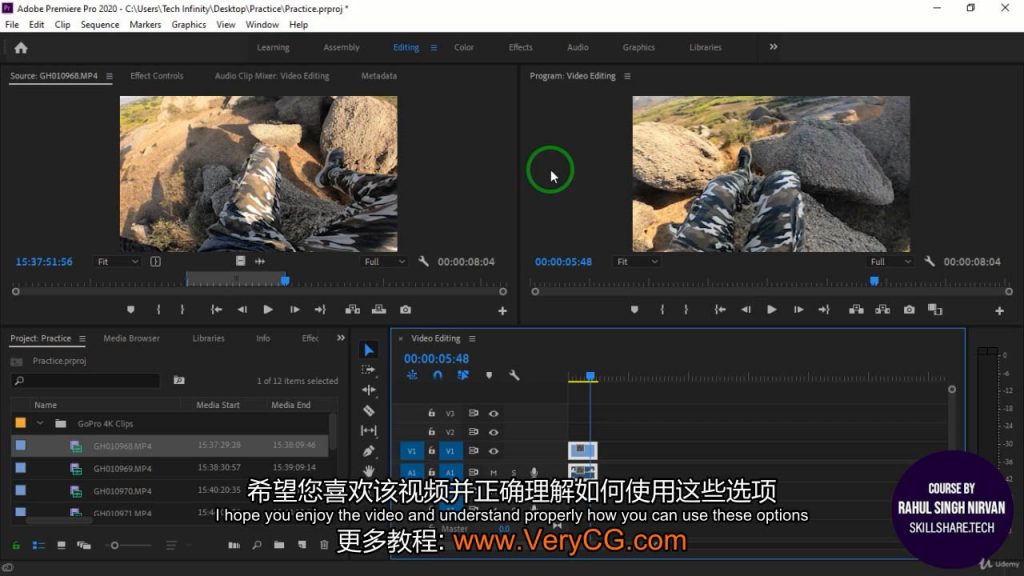1024x576 pixels.
Task: Show overflow workspaces chevron
Action: click(773, 47)
